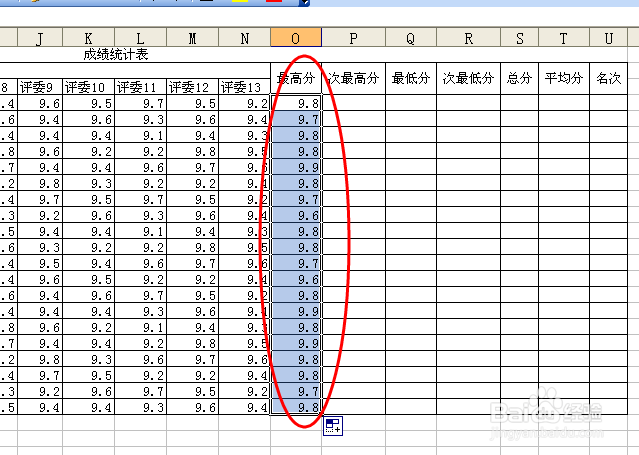Viewport: 639px width, 455px height.
Task: Select the unshaded 9.8 cell under 最高分
Action: point(296,103)
